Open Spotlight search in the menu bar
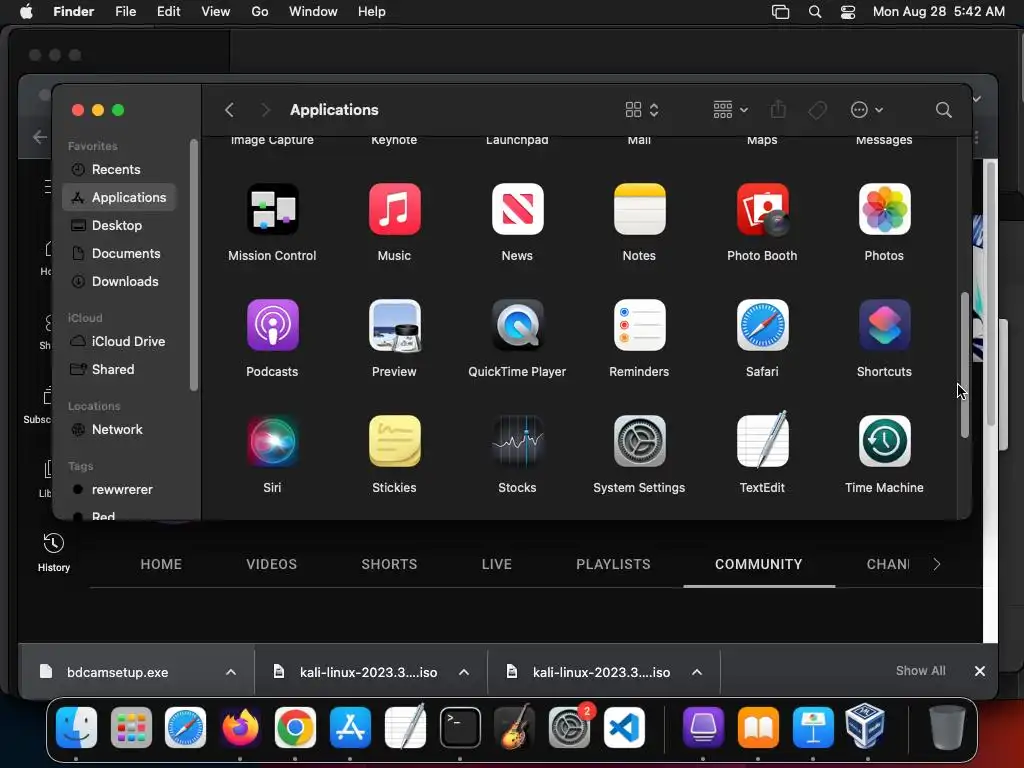This screenshot has width=1024, height=768. tap(814, 12)
